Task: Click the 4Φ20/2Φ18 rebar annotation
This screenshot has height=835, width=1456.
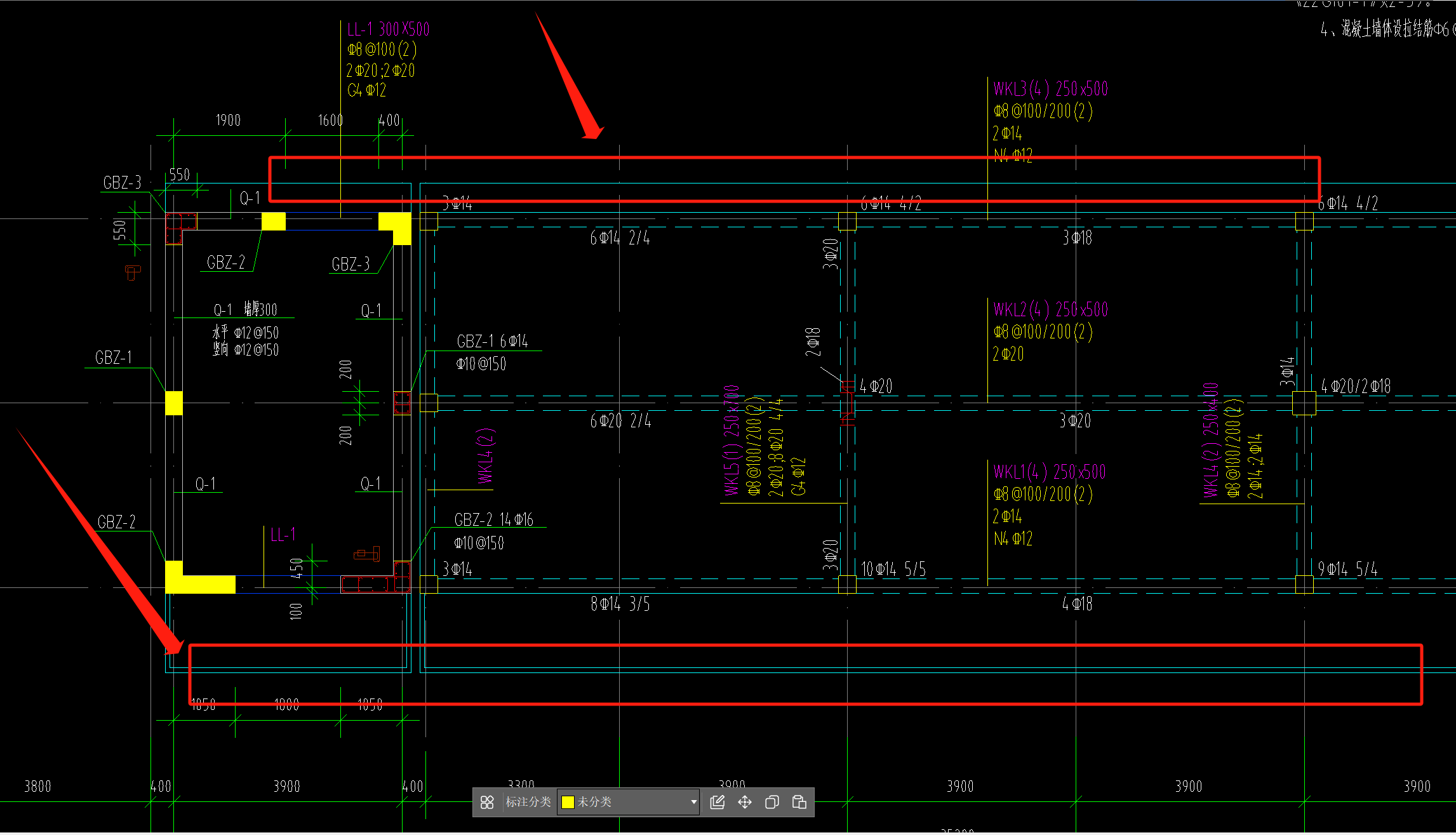Action: point(1356,386)
